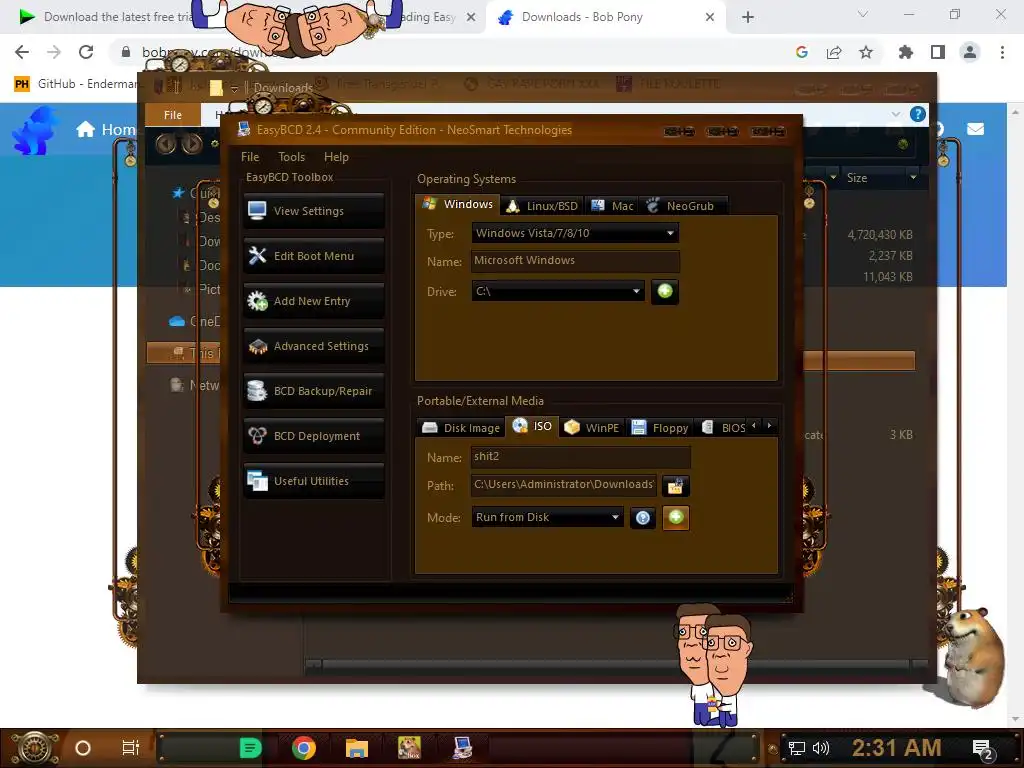The image size is (1024, 768).
Task: Select Network in Explorer sidebar
Action: click(195, 385)
